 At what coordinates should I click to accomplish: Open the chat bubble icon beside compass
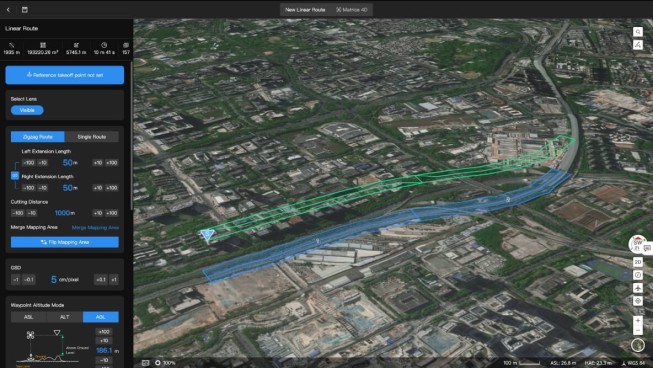[x=647, y=248]
